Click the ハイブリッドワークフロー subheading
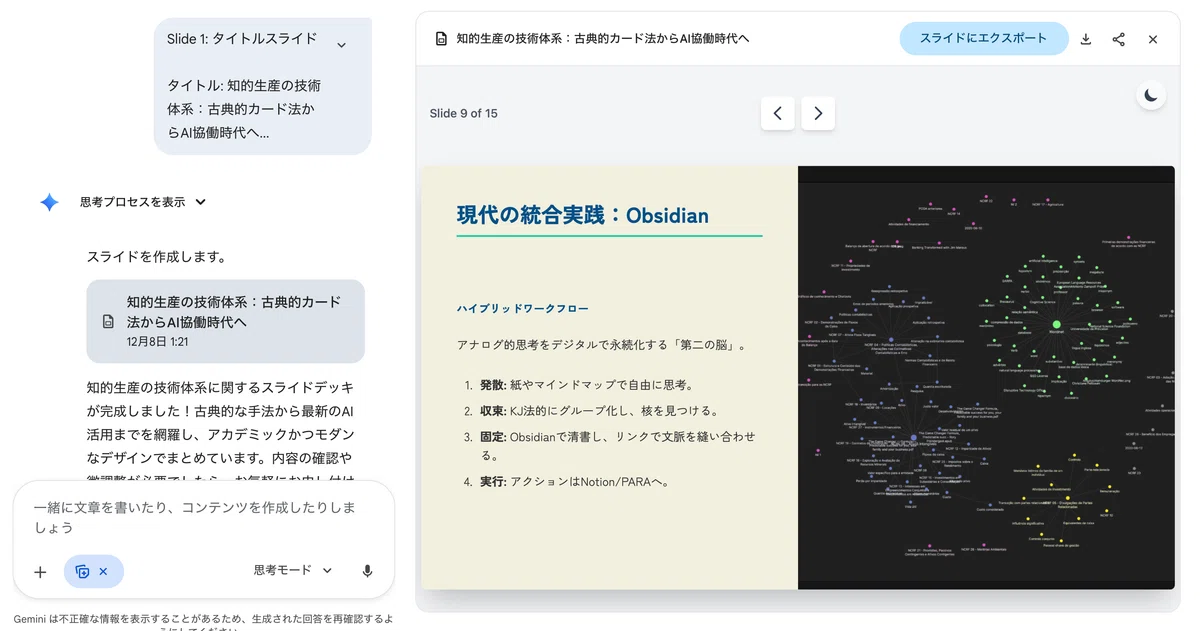The width and height of the screenshot is (1200, 631). pyautogui.click(x=523, y=309)
